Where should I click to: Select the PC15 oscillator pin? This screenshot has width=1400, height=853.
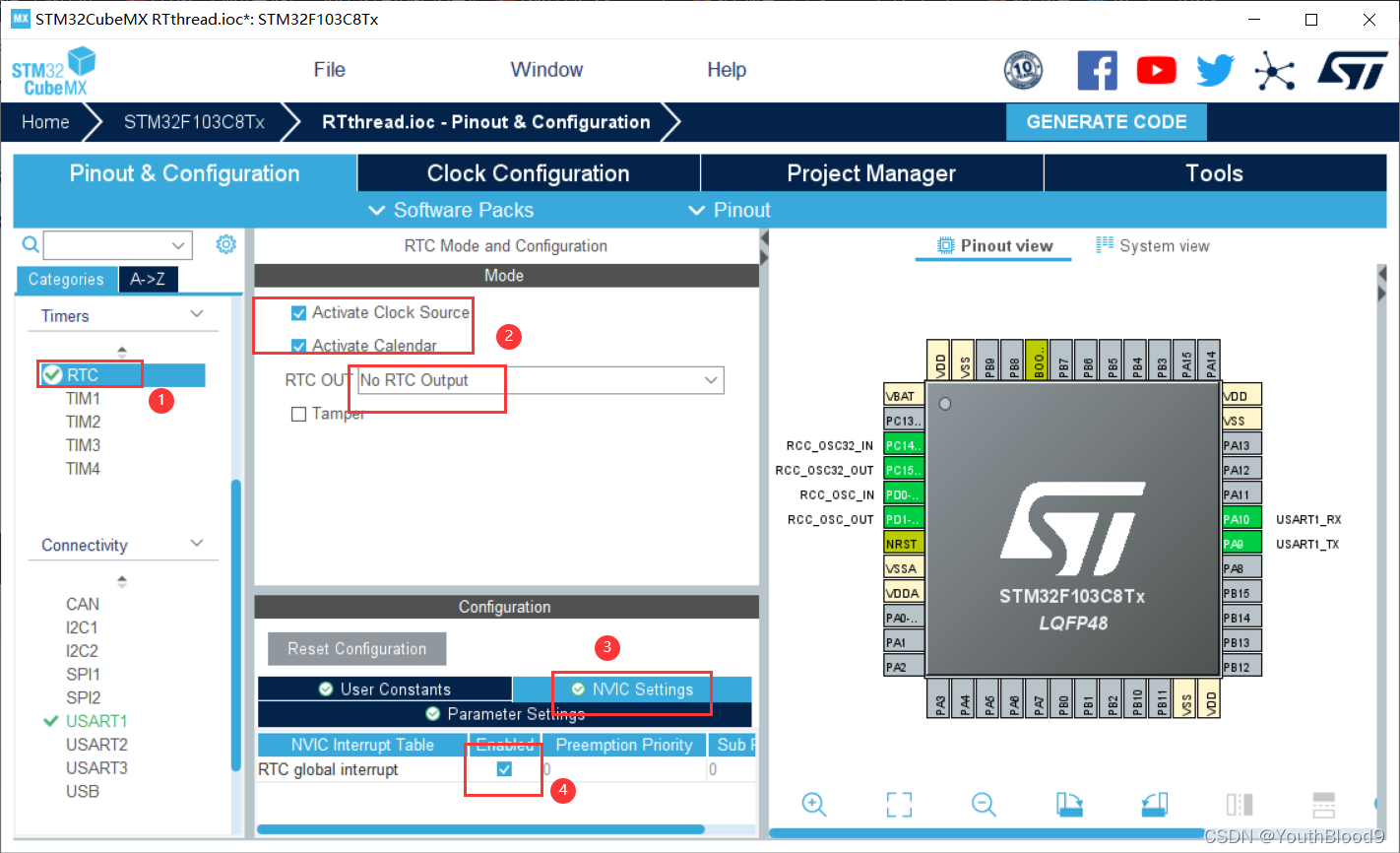tap(904, 470)
